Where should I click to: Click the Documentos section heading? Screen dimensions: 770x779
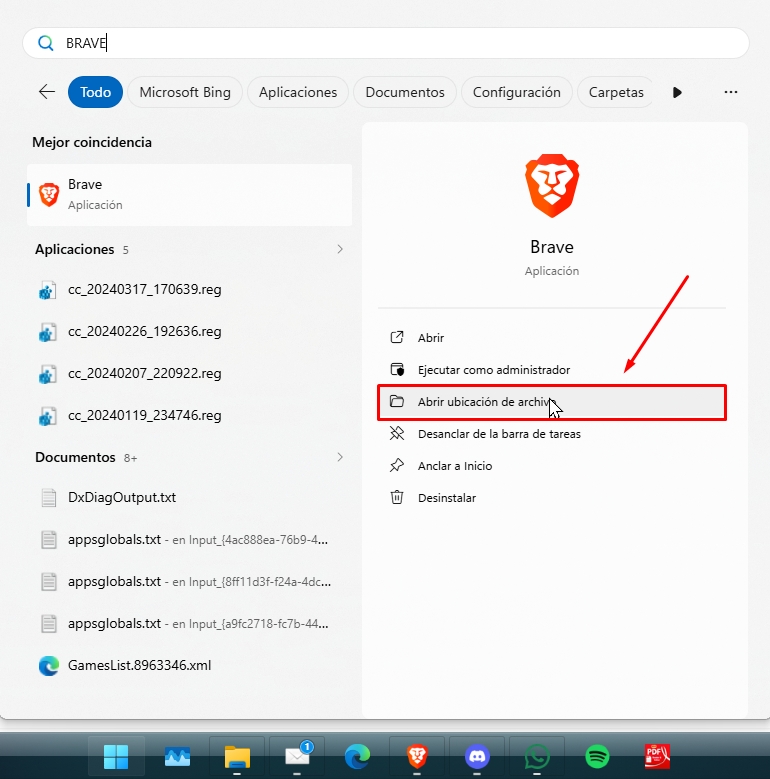pyautogui.click(x=75, y=457)
